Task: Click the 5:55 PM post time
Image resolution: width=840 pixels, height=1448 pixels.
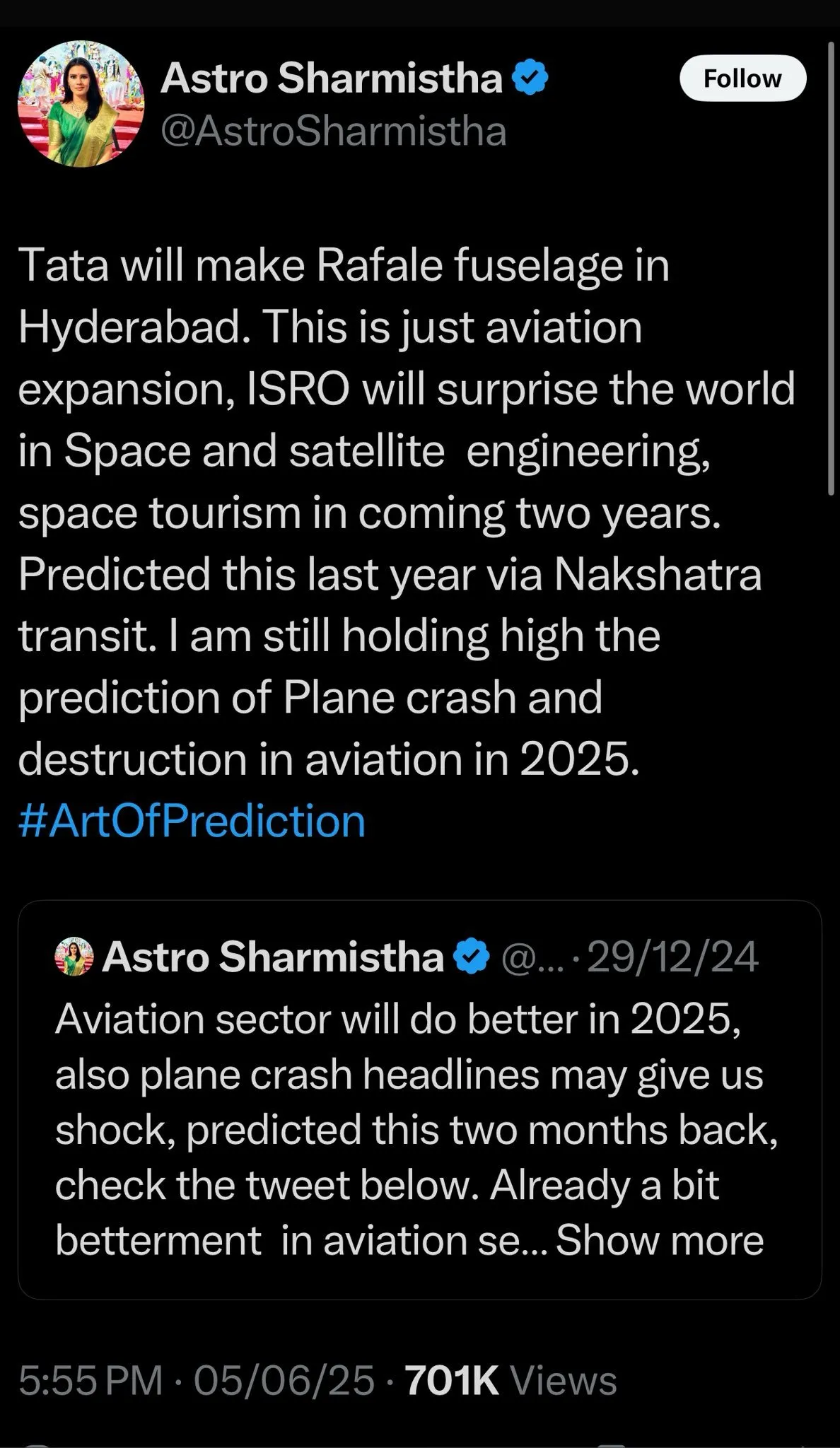Action: click(x=91, y=1381)
